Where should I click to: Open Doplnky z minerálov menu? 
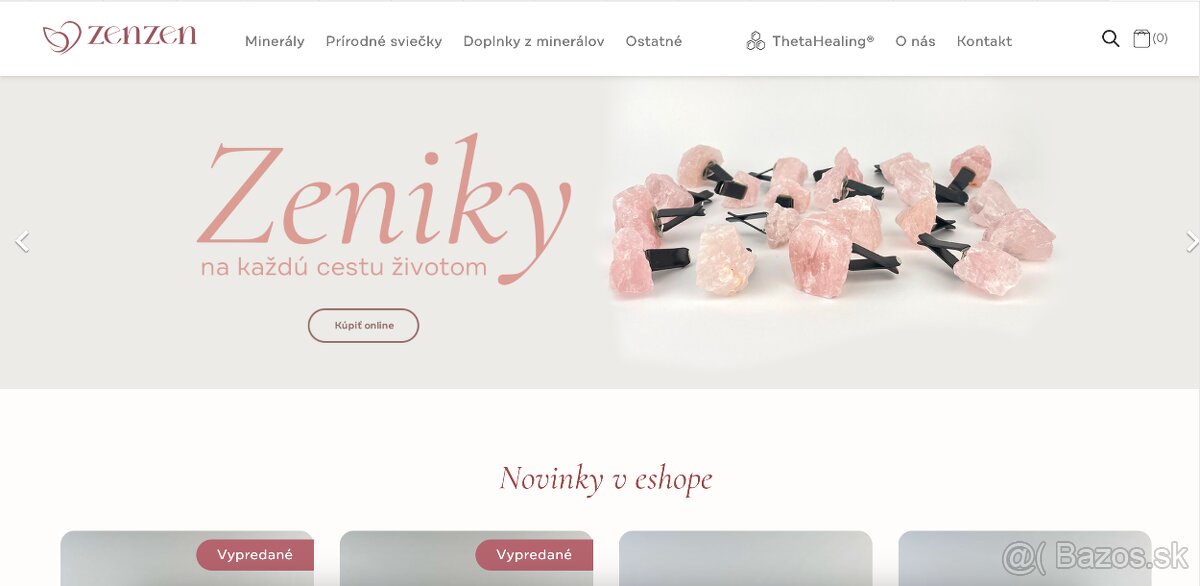tap(534, 41)
